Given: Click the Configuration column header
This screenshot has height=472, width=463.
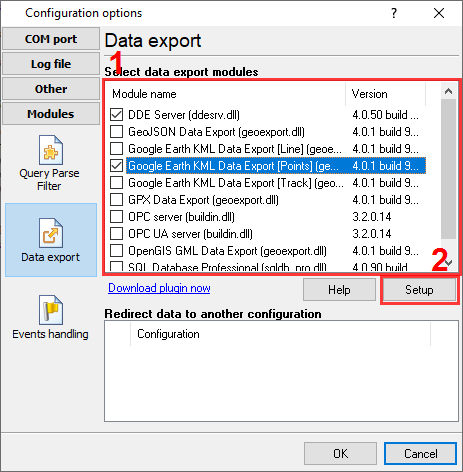Looking at the screenshot, I should (x=280, y=334).
